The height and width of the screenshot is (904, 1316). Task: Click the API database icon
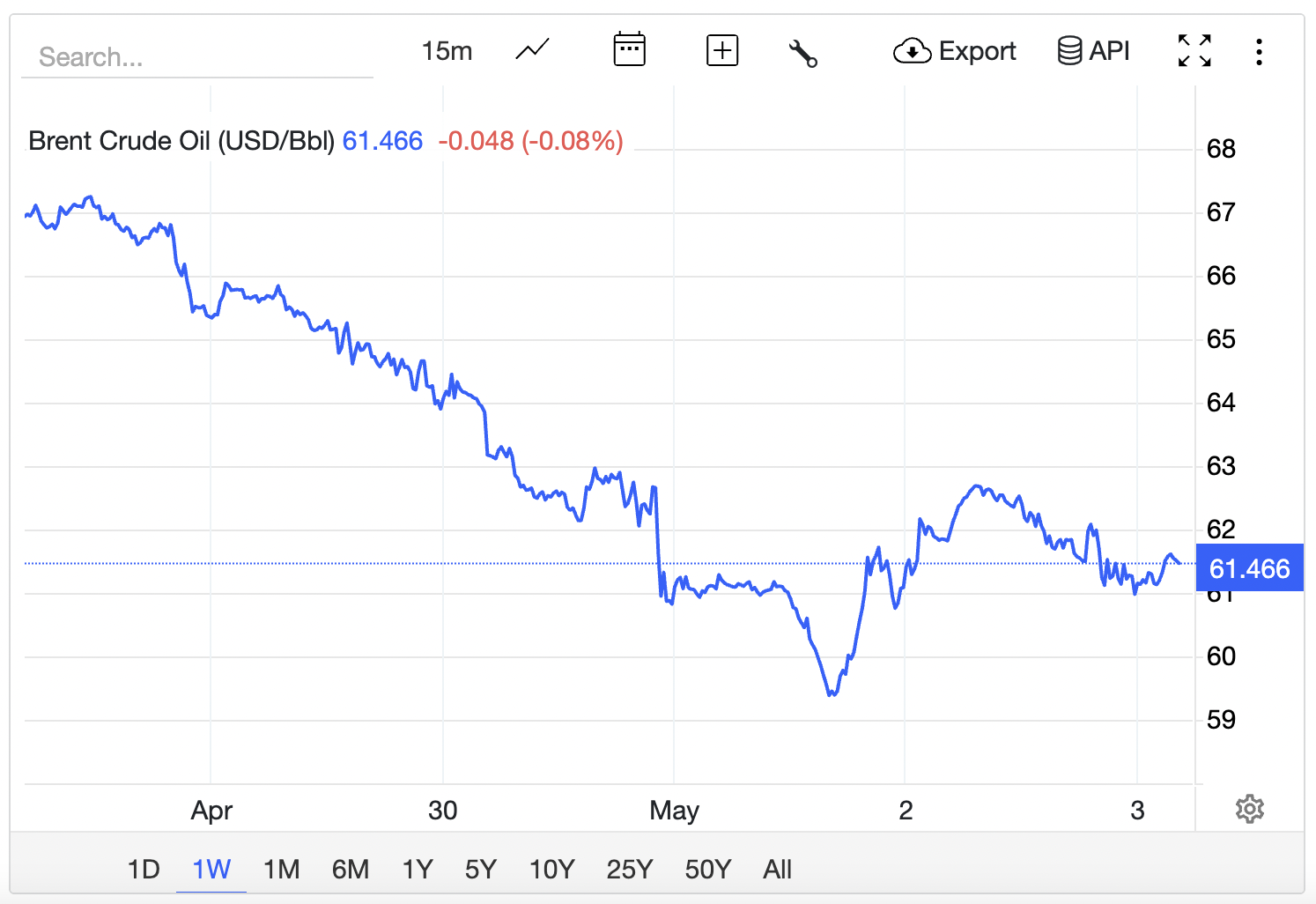[1069, 51]
